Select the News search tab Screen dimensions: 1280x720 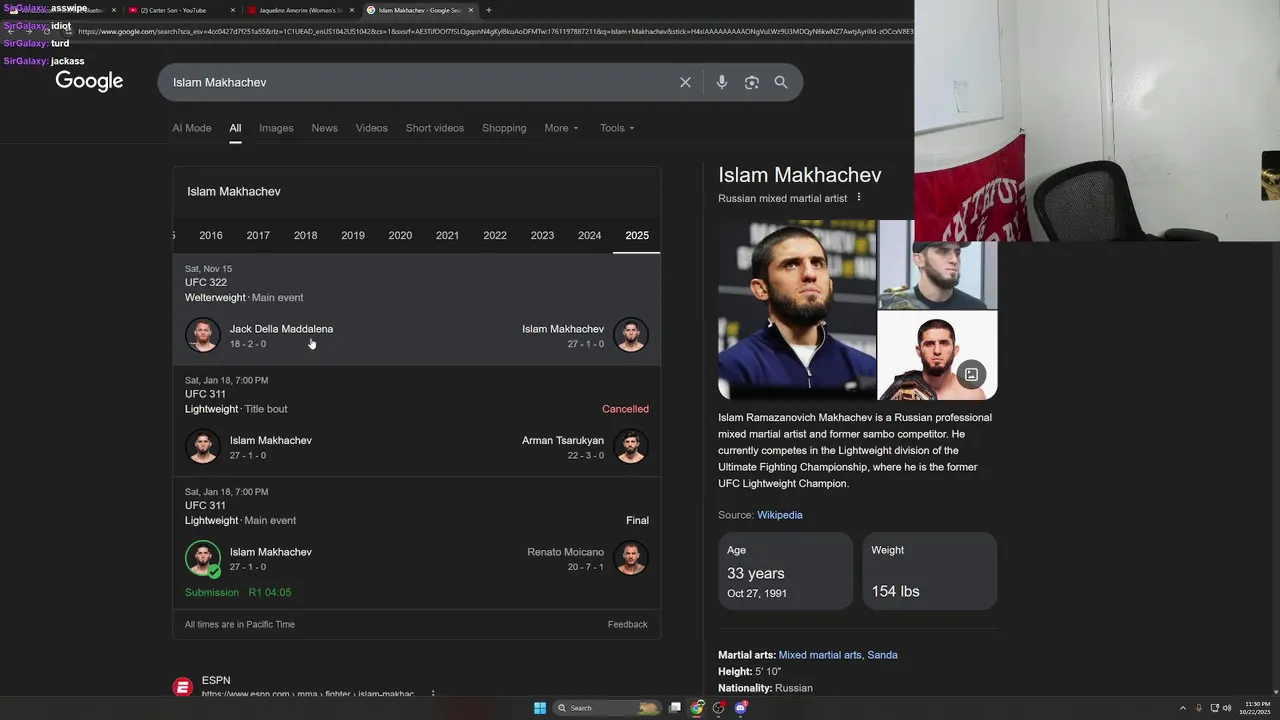[x=324, y=128]
